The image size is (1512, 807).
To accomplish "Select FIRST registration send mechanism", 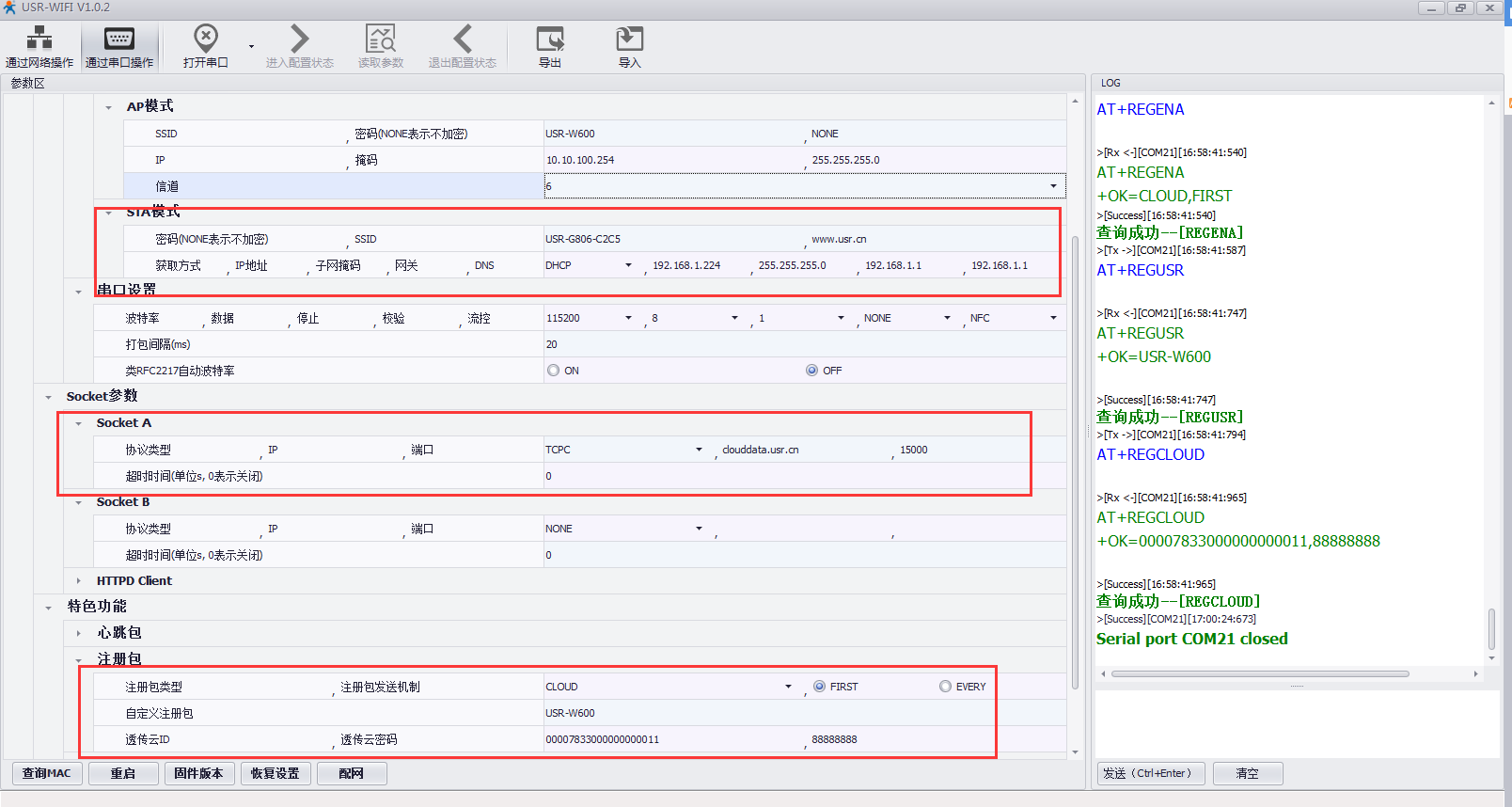I will pyautogui.click(x=819, y=687).
